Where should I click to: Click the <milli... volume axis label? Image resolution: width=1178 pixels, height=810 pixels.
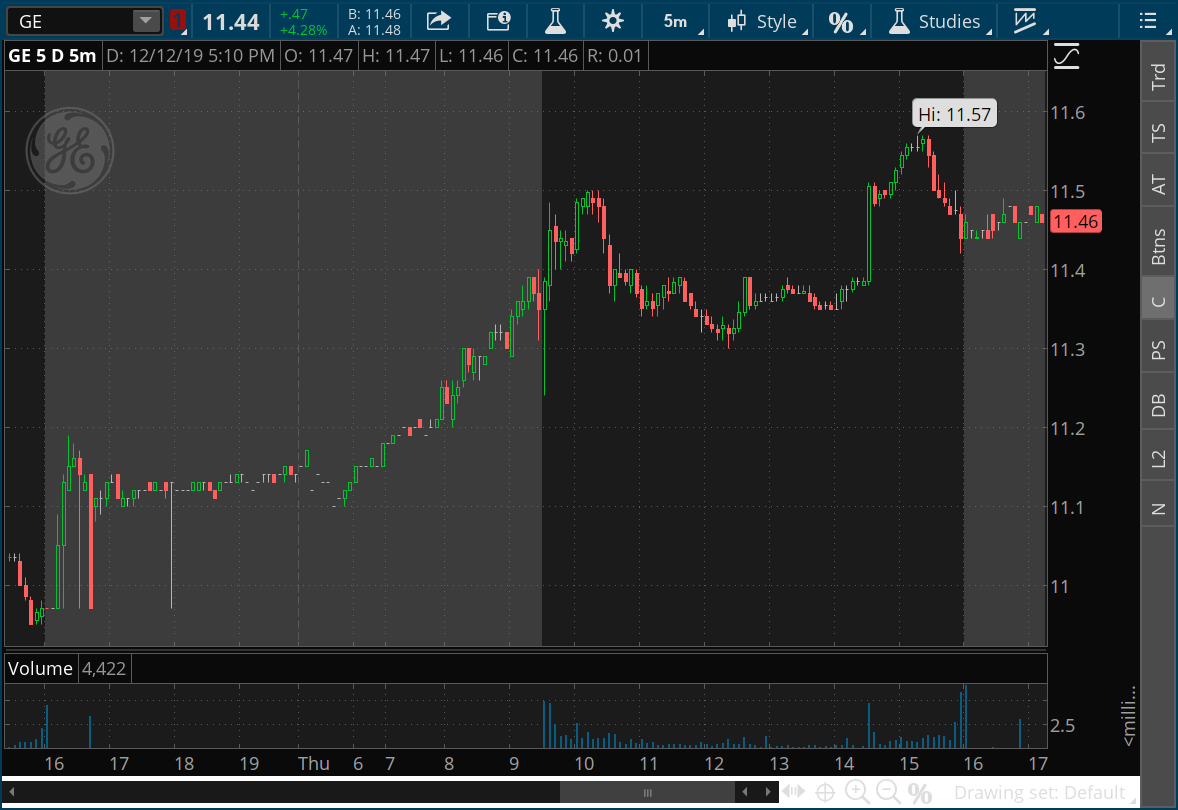point(1128,715)
